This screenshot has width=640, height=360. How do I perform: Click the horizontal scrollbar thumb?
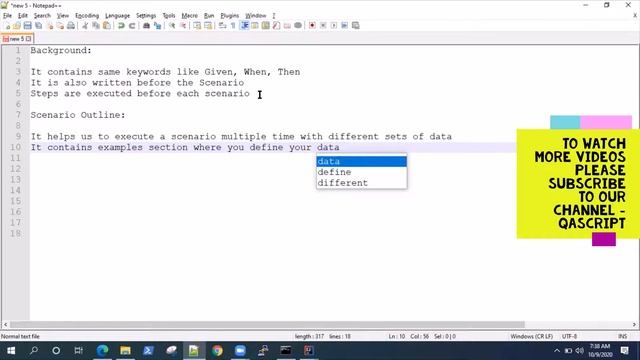pyautogui.click(x=267, y=325)
